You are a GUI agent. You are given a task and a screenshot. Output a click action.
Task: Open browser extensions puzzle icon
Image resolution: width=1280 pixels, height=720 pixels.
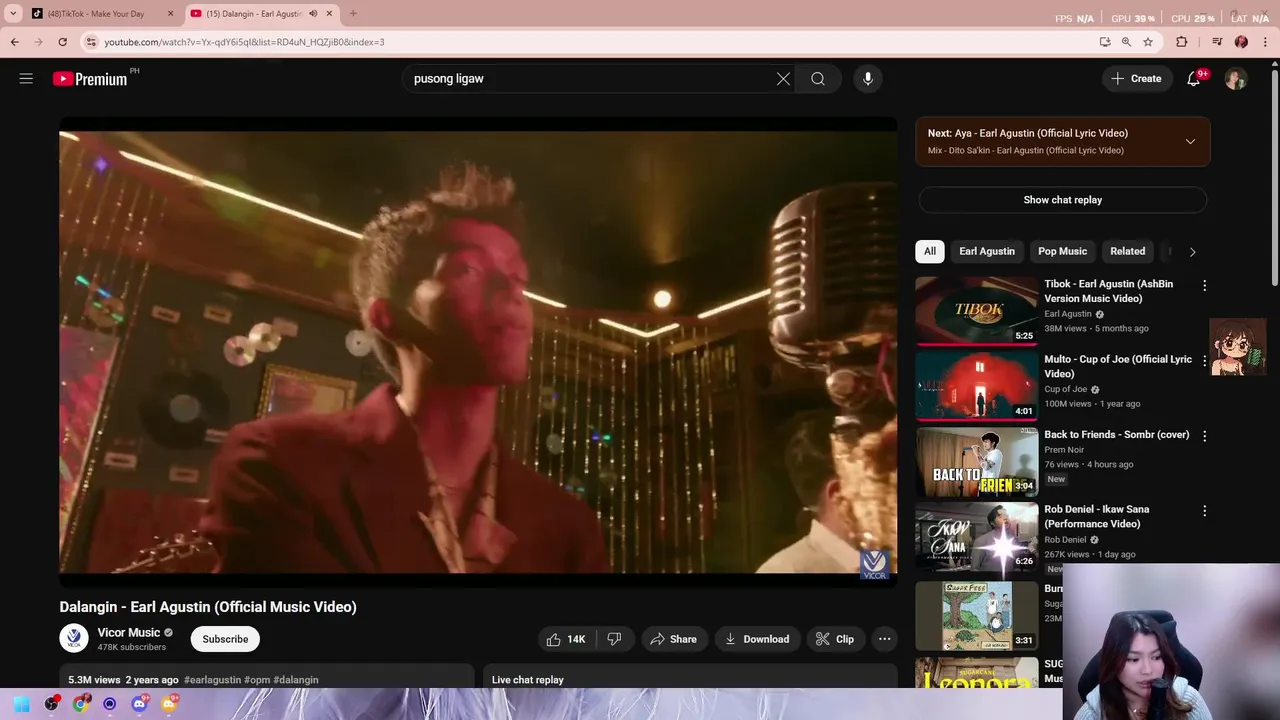click(1182, 42)
